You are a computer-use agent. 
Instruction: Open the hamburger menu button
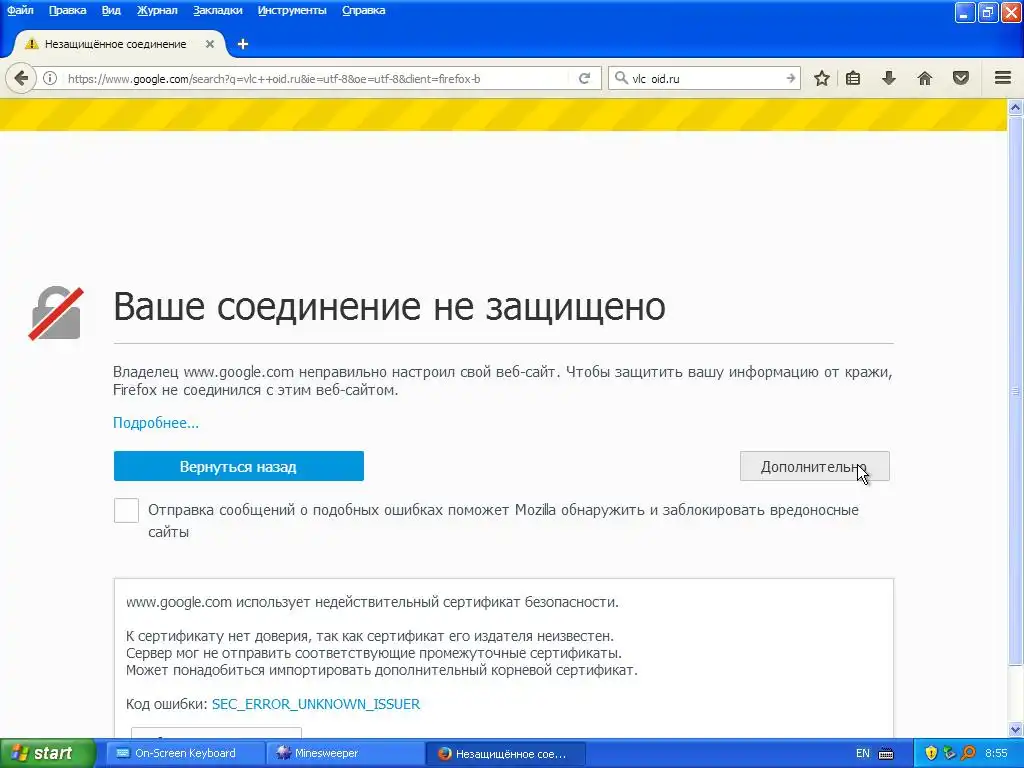1003,78
